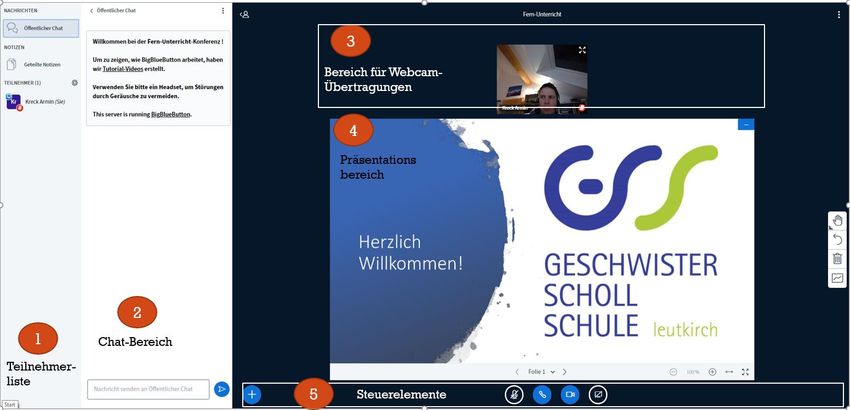Select the hand pan tool
The width and height of the screenshot is (850, 410).
pos(837,221)
